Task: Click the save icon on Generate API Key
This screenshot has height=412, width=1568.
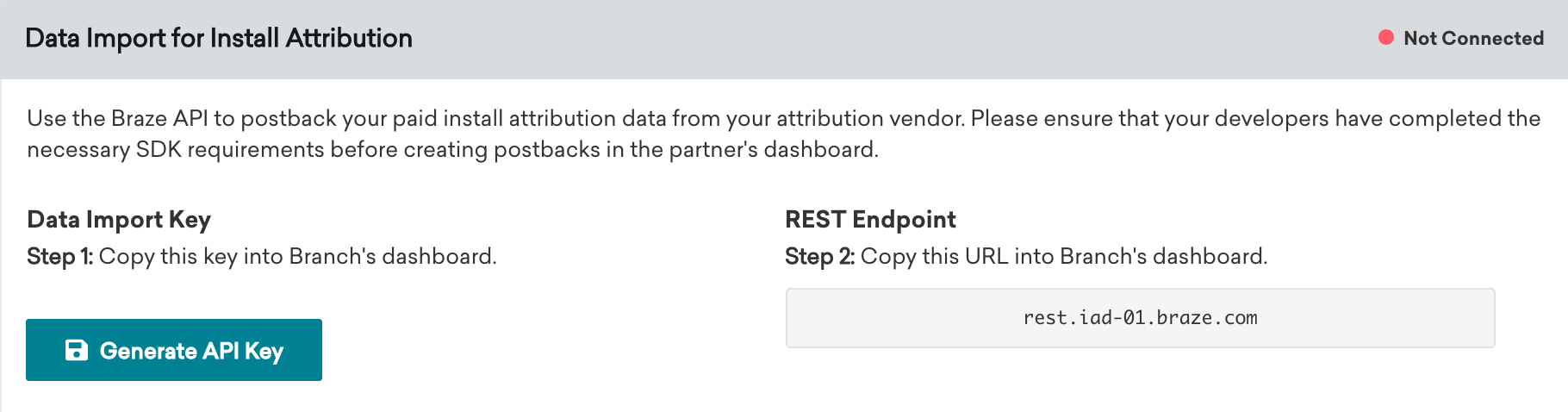Action: point(77,350)
